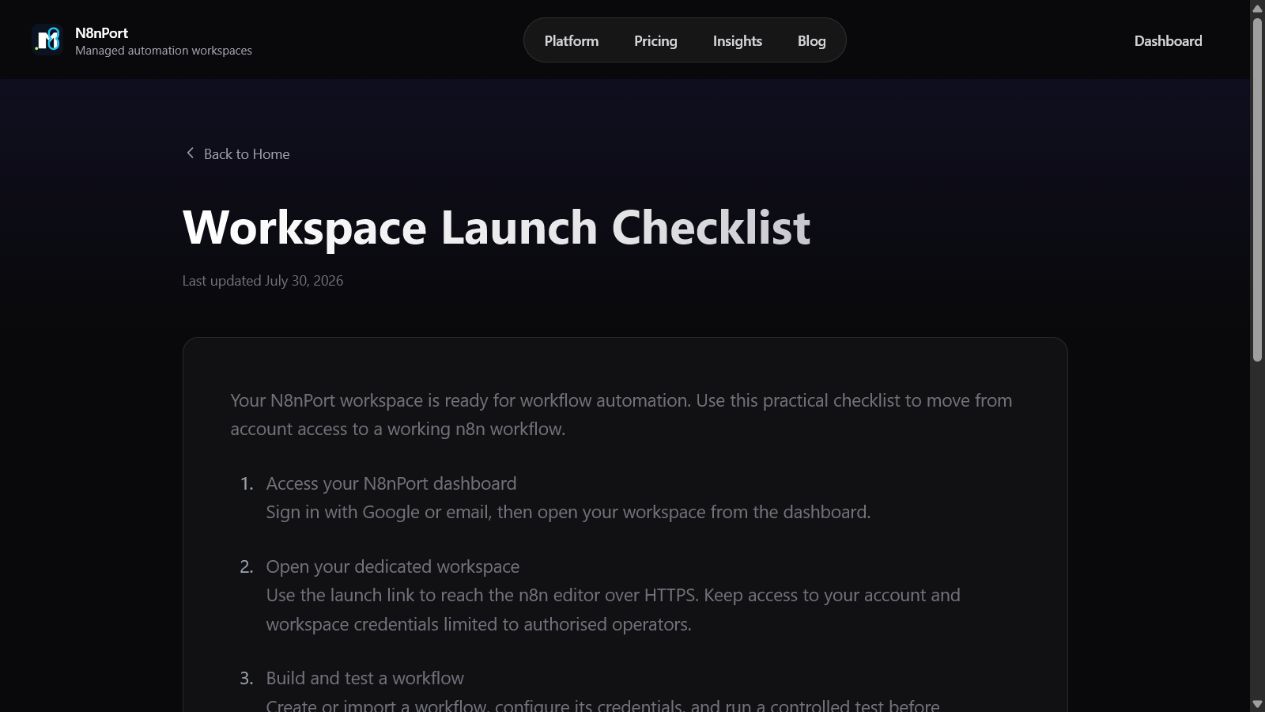The width and height of the screenshot is (1265, 712).
Task: Click the intro paragraph starting "Your N8nPort workspace"
Action: pos(621,414)
